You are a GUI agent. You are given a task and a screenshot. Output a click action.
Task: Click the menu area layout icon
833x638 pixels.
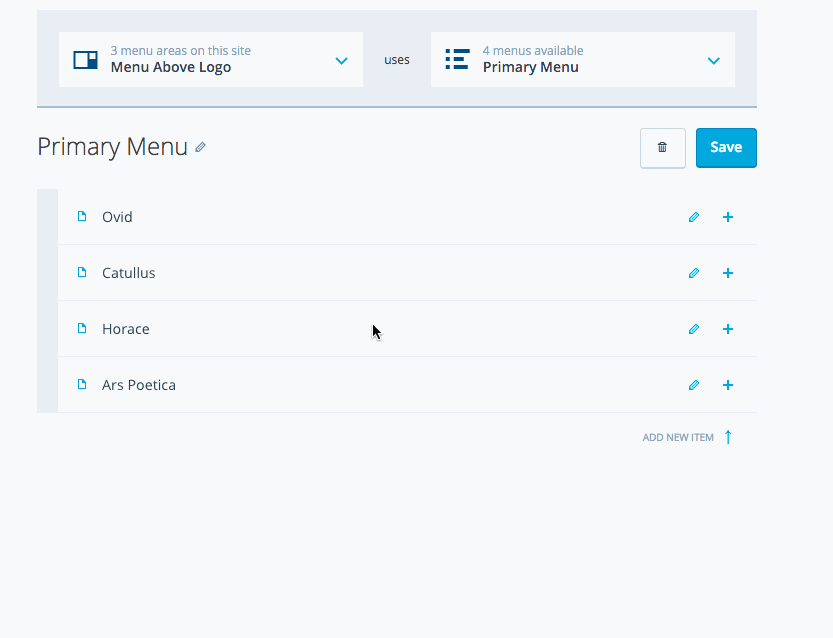[x=86, y=60]
